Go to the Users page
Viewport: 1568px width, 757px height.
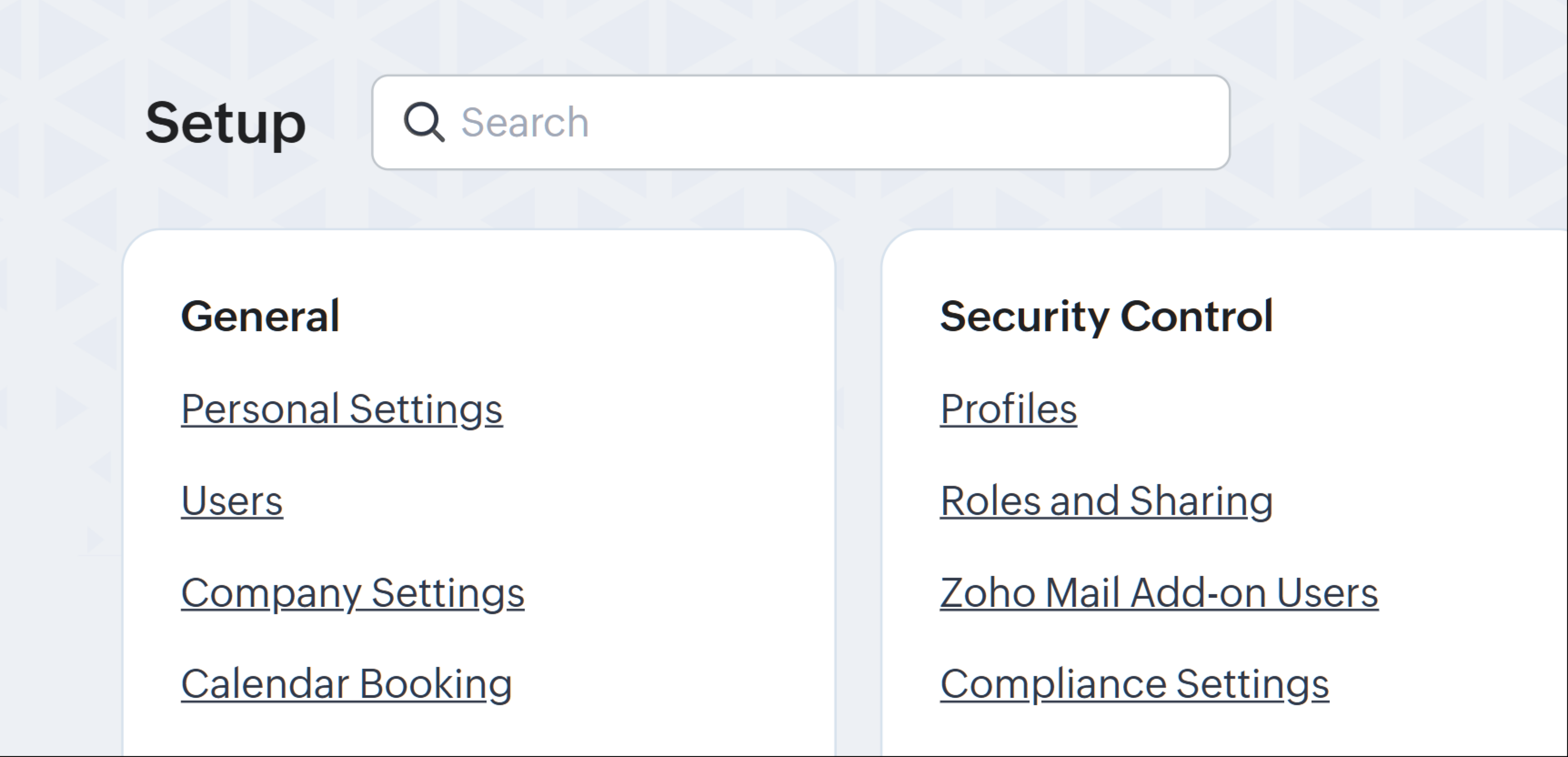click(x=232, y=501)
